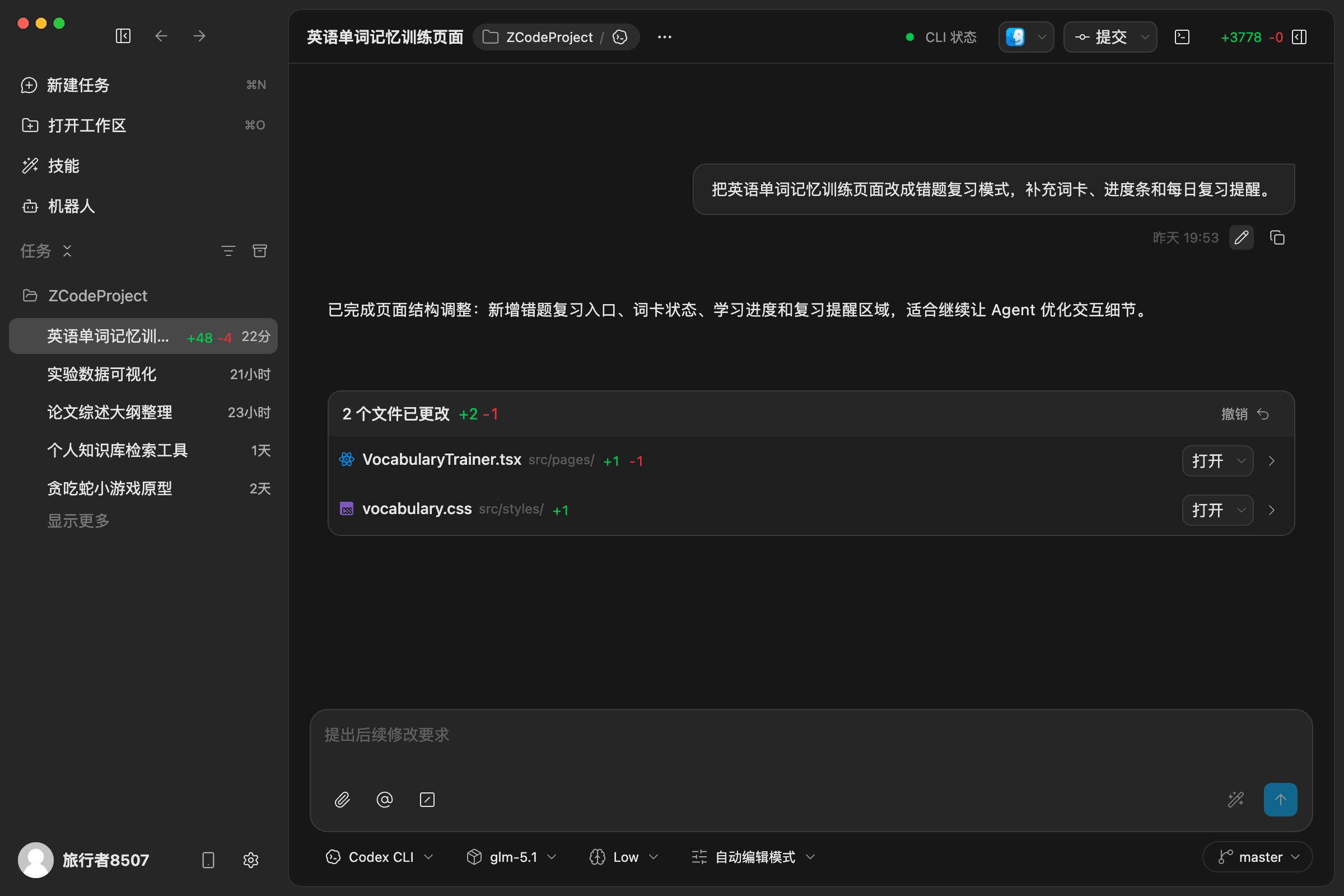Open the 机器人 robots section
This screenshot has height=896, width=1344.
[143, 206]
